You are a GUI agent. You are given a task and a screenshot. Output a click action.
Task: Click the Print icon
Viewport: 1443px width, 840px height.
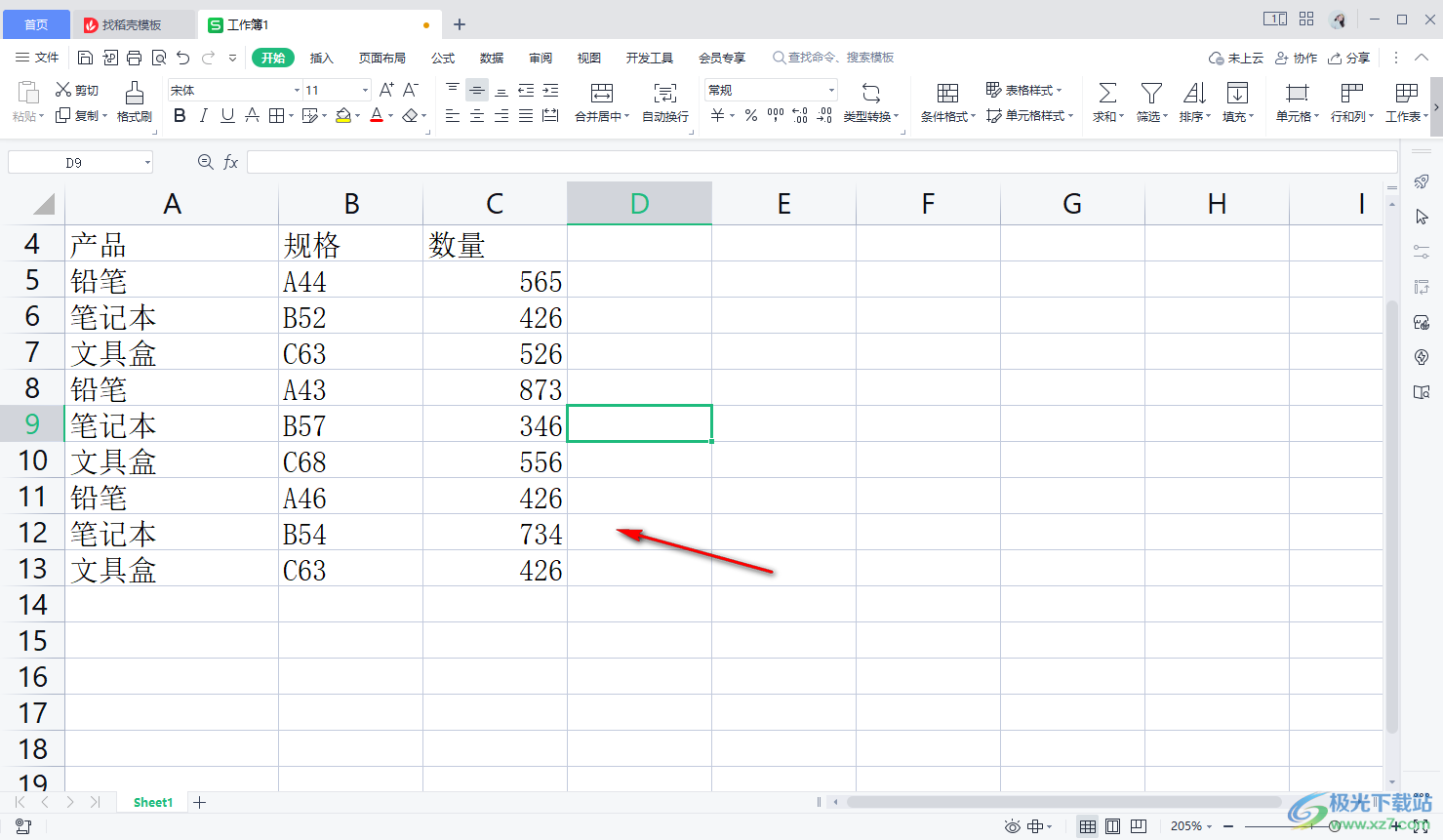tap(134, 58)
